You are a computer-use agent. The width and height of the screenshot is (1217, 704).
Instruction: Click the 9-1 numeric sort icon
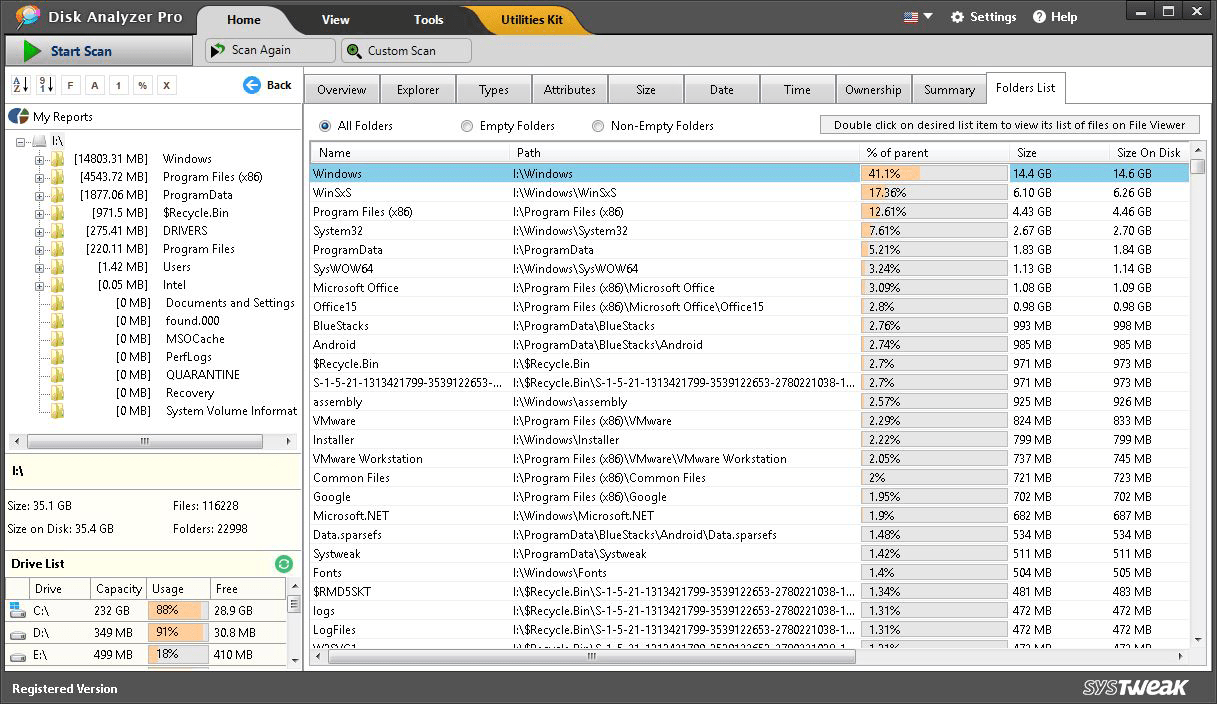click(x=46, y=85)
